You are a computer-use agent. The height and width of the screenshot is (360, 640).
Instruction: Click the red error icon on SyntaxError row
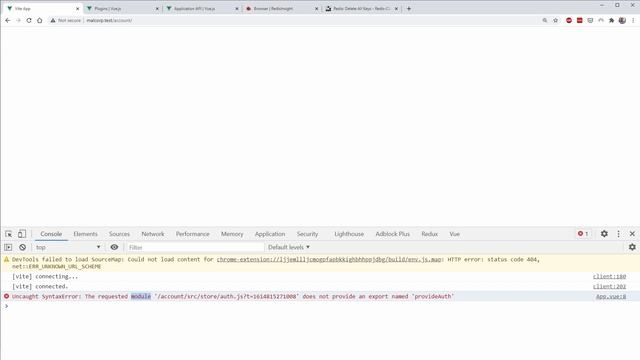pyautogui.click(x=6, y=296)
